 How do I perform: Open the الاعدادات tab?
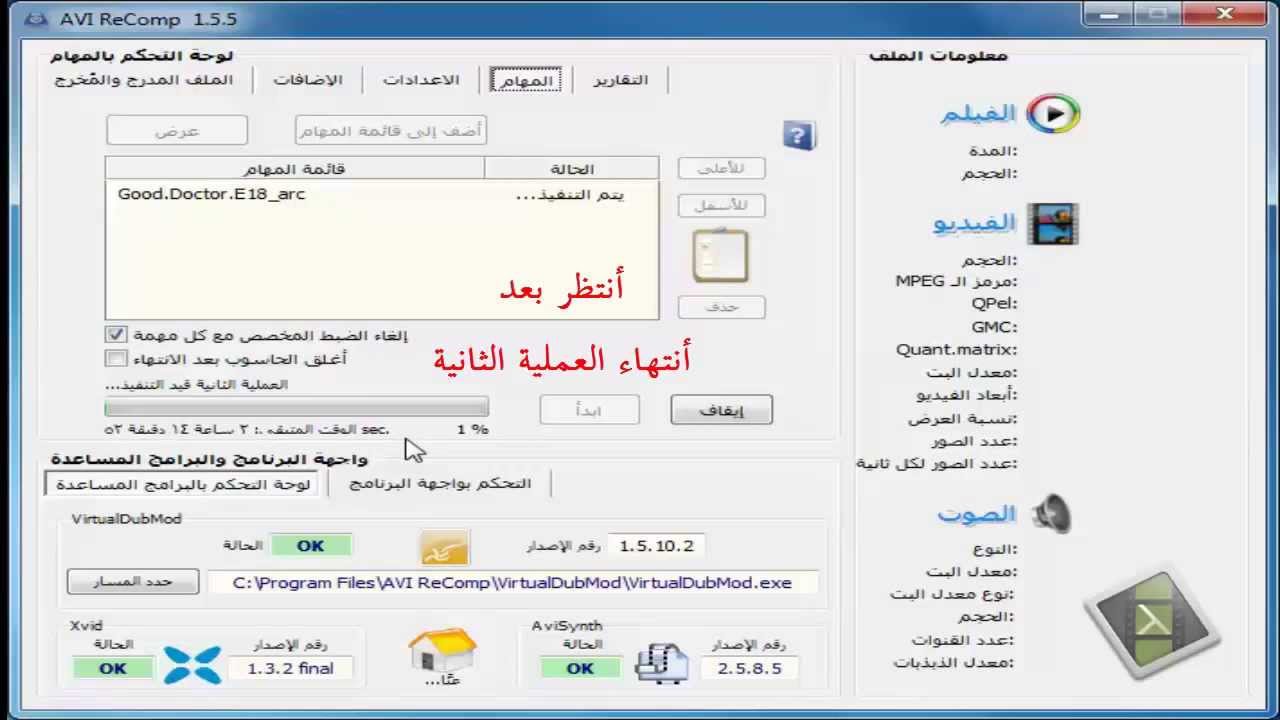pos(421,80)
